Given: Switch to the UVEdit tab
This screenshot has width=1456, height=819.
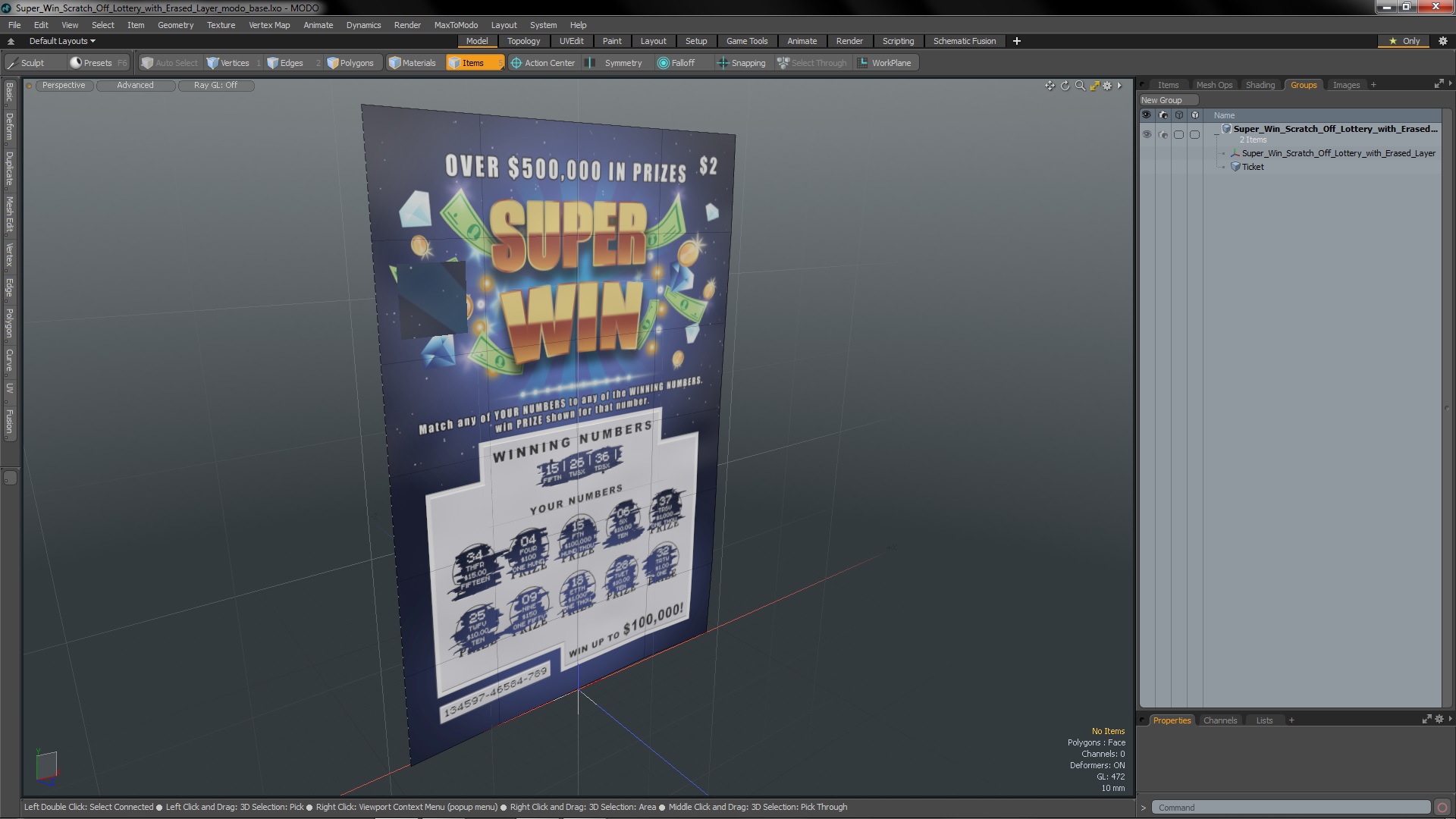Looking at the screenshot, I should 572,41.
